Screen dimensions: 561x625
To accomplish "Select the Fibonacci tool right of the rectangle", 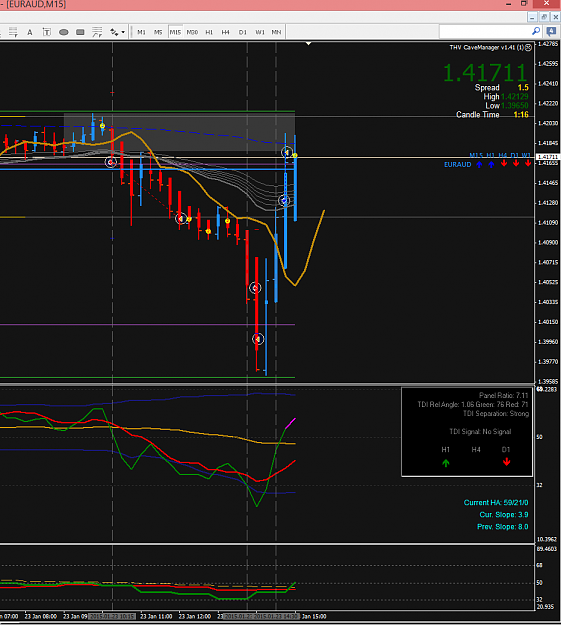I will (x=97, y=32).
